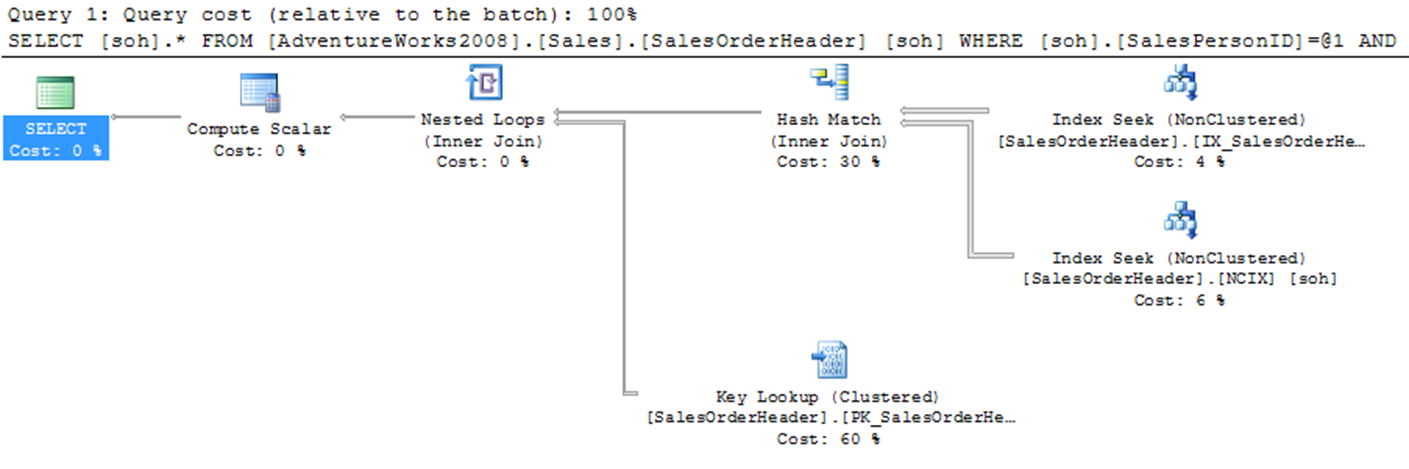Select the Hash Match (Inner Join) label
The width and height of the screenshot is (1409, 469).
(x=828, y=130)
